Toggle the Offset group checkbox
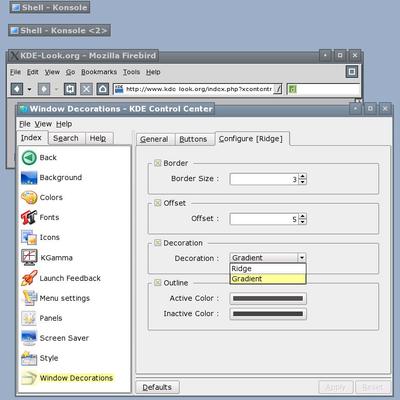 157,203
